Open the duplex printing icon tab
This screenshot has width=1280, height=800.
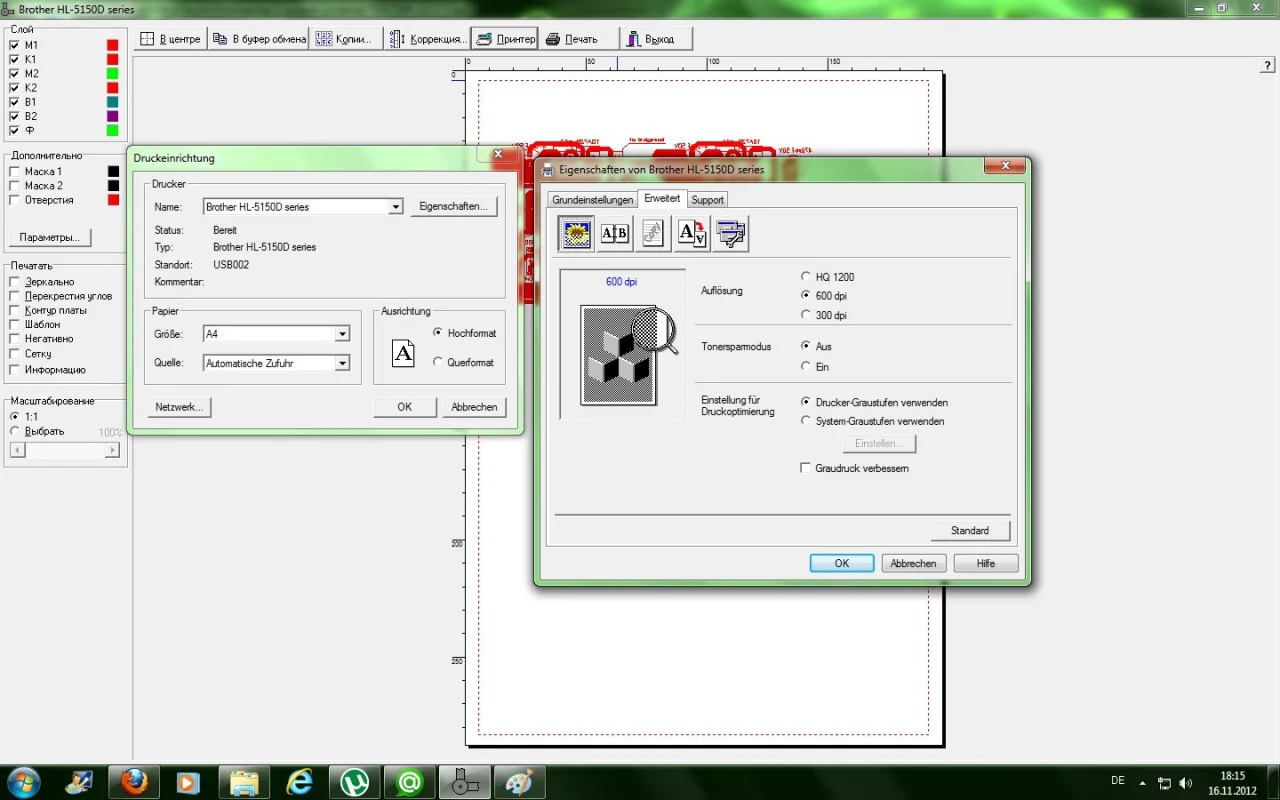(x=614, y=233)
